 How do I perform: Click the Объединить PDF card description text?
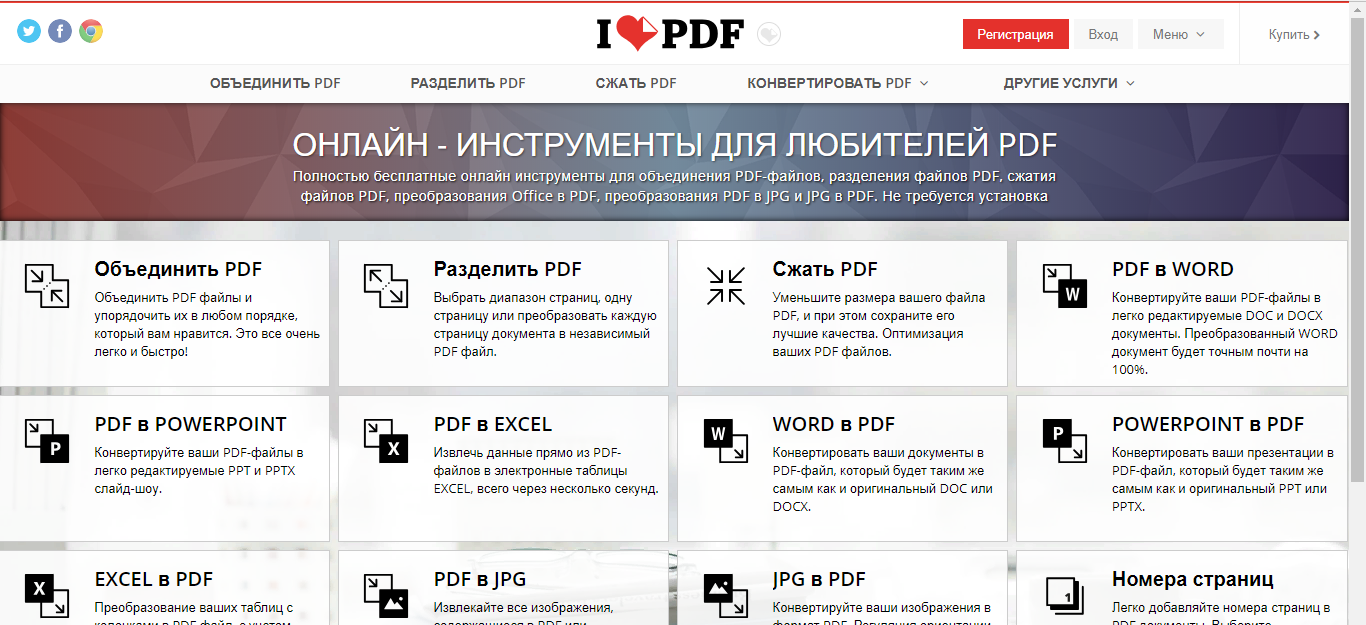click(x=206, y=324)
